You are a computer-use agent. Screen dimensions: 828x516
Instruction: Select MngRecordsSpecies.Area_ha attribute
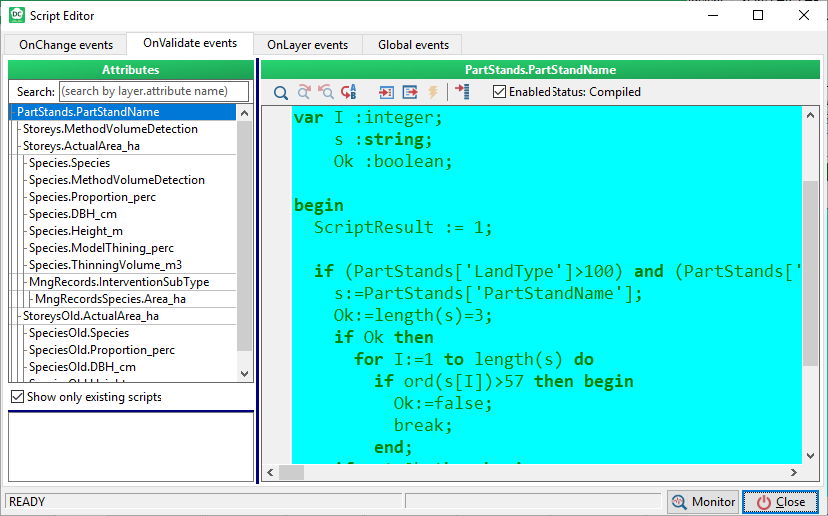[110, 299]
